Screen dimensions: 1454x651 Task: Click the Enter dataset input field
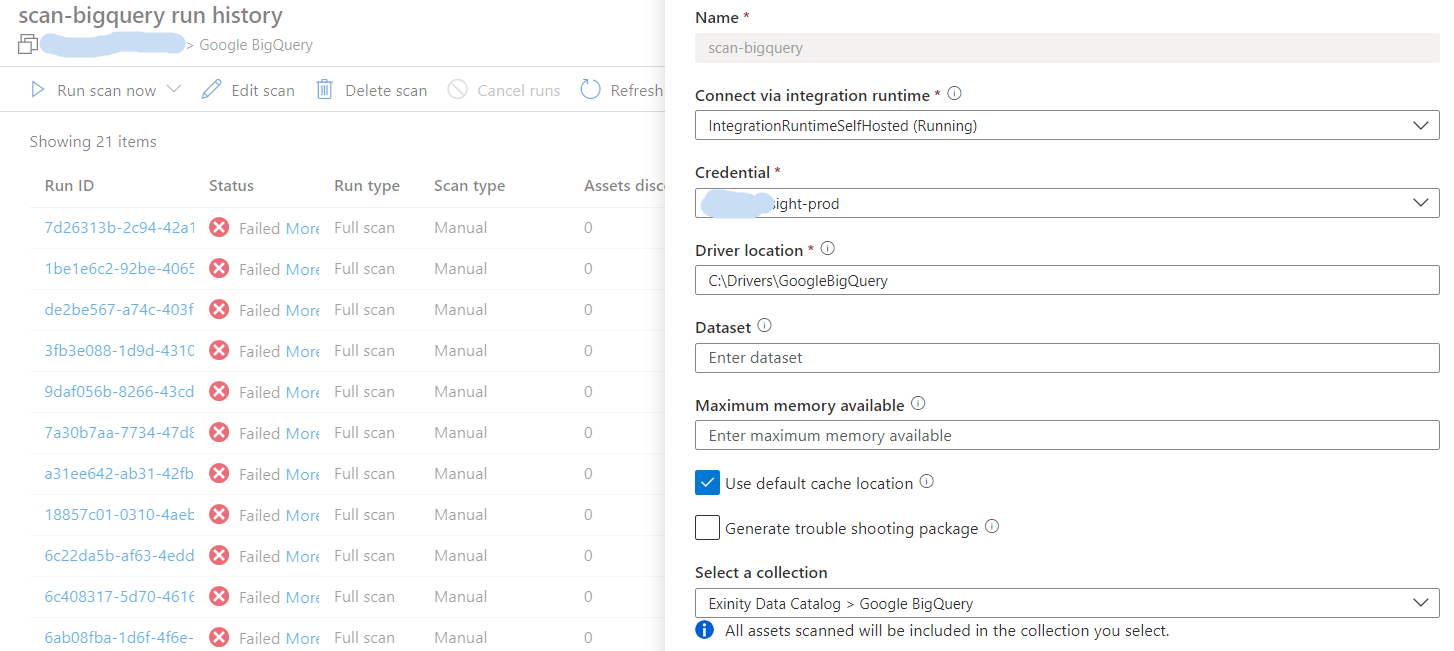(1066, 358)
